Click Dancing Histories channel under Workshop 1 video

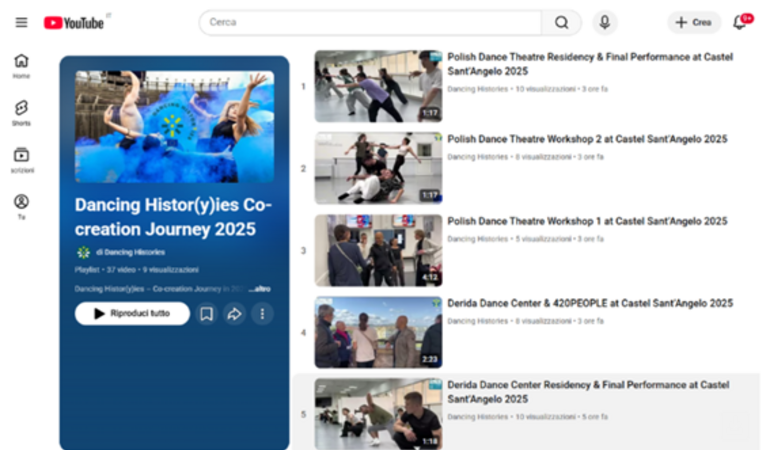477,239
